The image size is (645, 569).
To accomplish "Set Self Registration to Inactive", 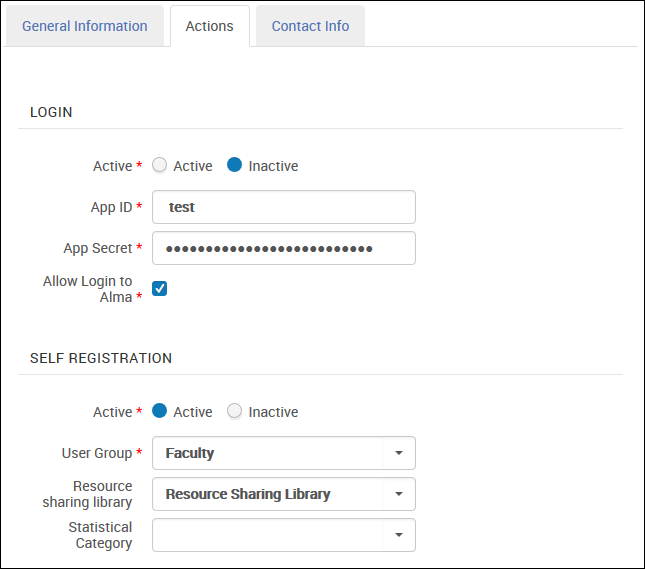I will 235,411.
